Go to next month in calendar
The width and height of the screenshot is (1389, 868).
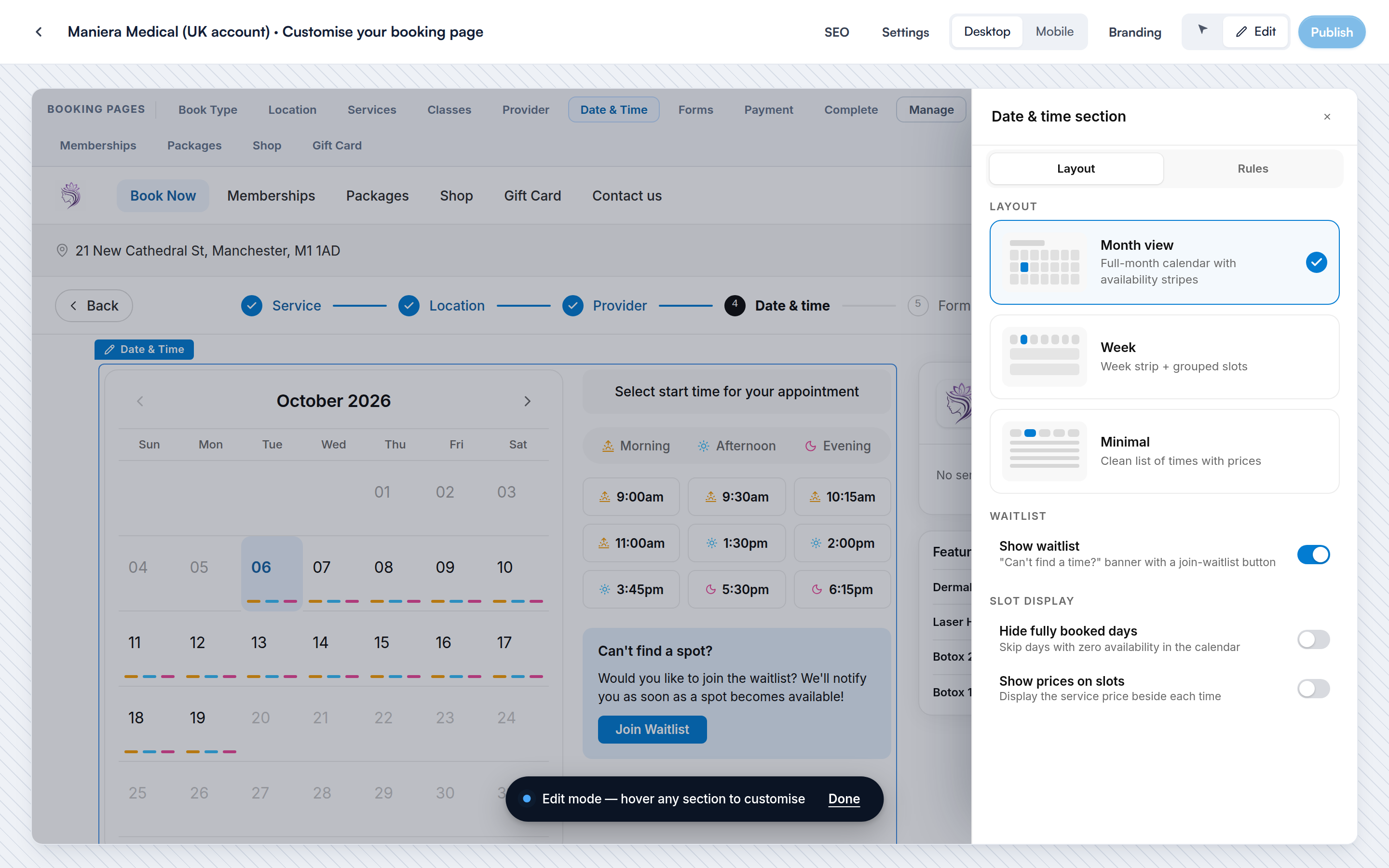click(528, 401)
